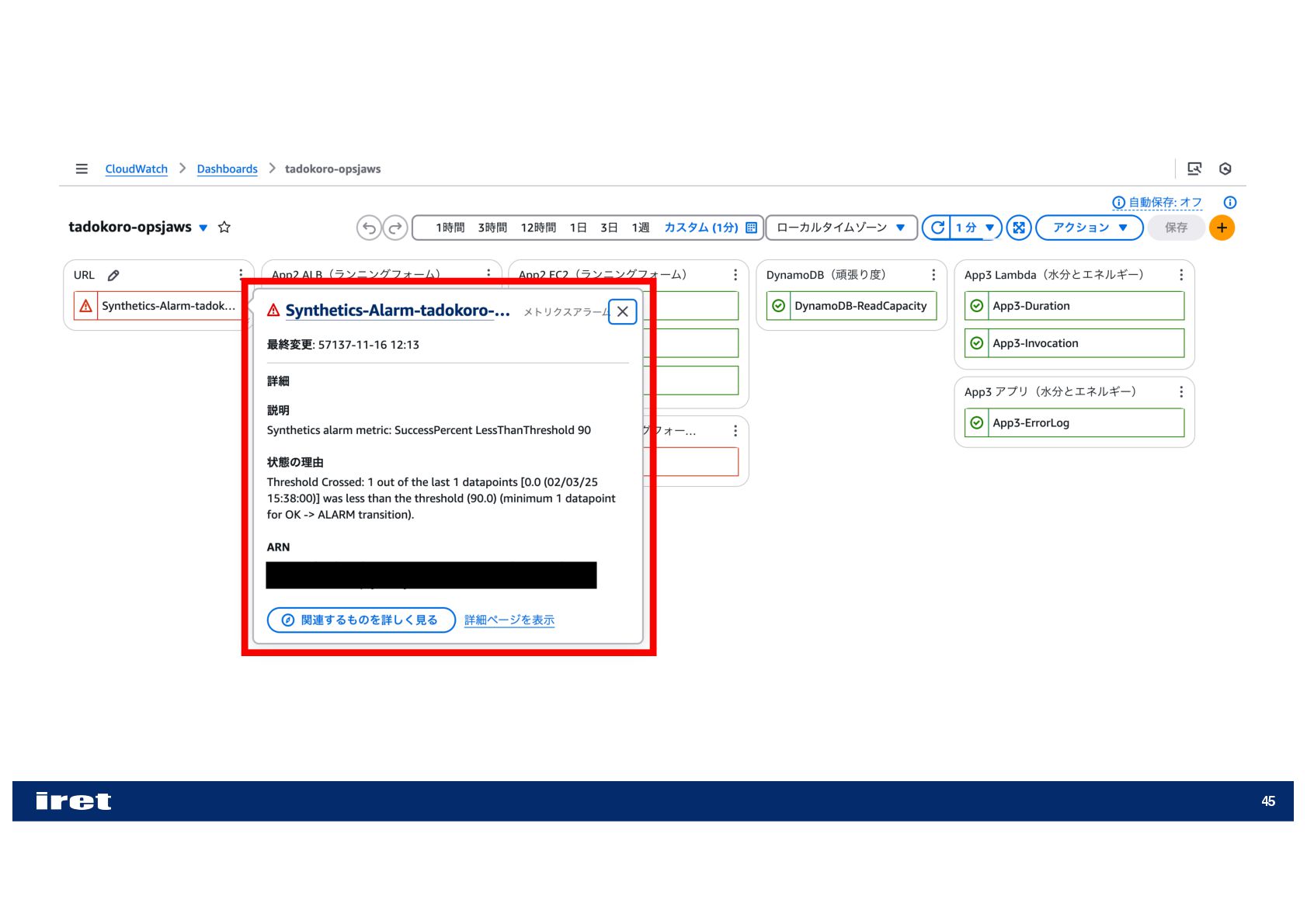
Task: Click DynamoDB-ReadCapacity OK status icon
Action: point(778,306)
